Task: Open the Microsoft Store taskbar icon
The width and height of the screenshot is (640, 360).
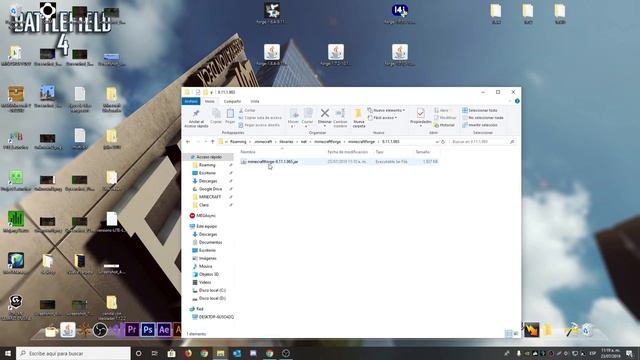Action: tap(171, 353)
